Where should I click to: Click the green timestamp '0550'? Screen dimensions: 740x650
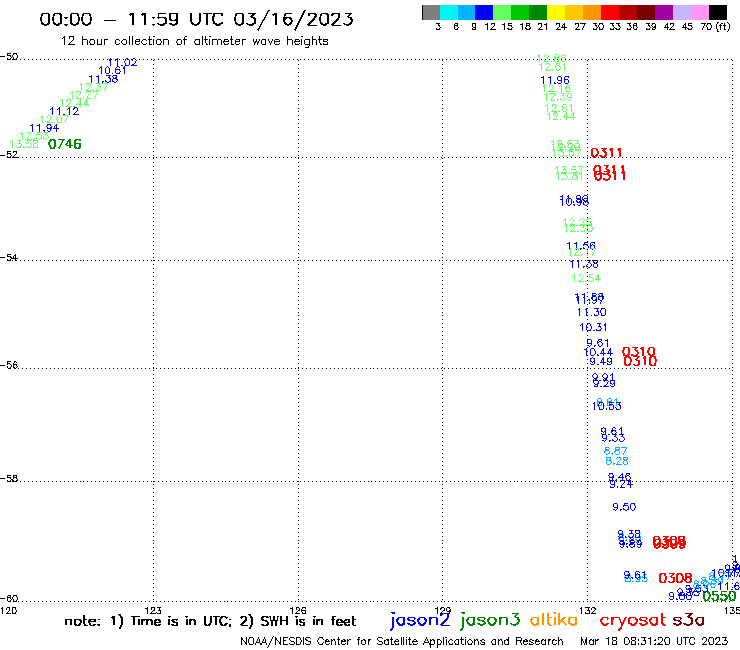719,597
